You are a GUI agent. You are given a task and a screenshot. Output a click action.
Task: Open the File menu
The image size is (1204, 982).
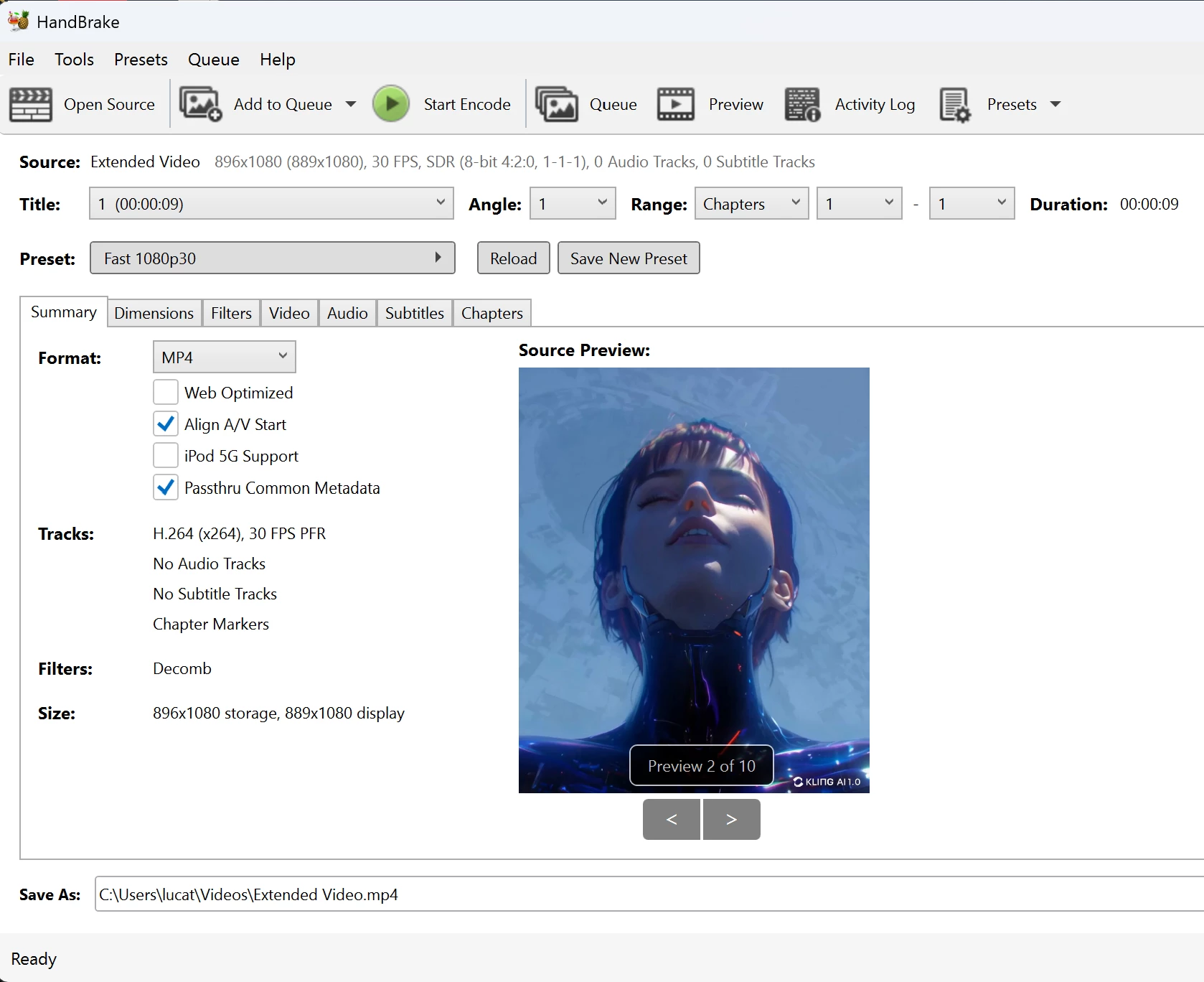click(22, 60)
